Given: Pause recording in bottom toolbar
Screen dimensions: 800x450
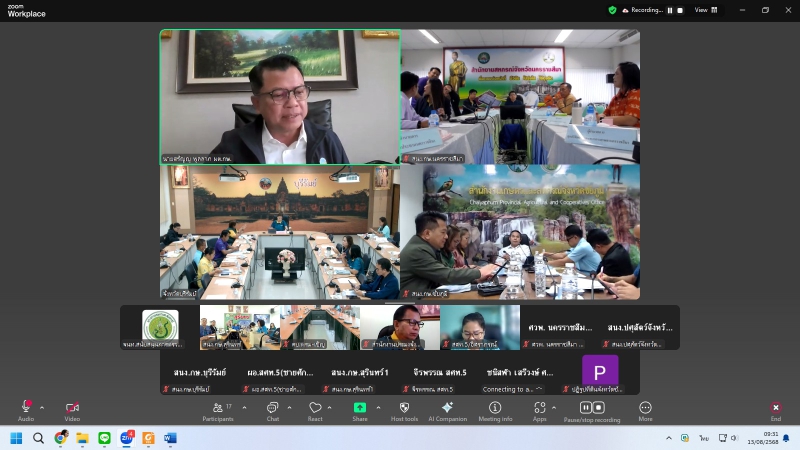Looking at the screenshot, I should (585, 408).
